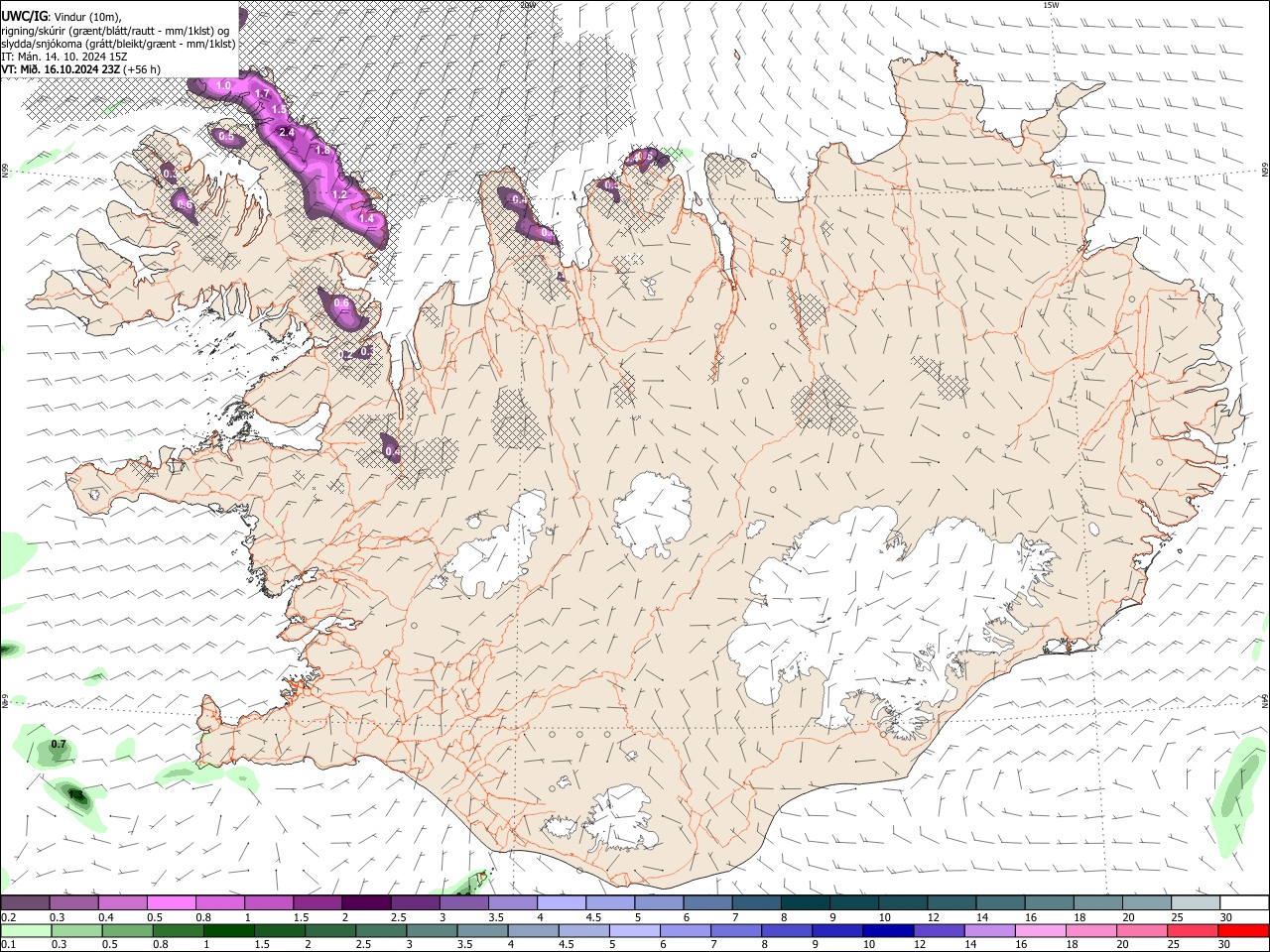
Task: Select the bright magenta snow swatch labelled 0.5
Action: 171,903
